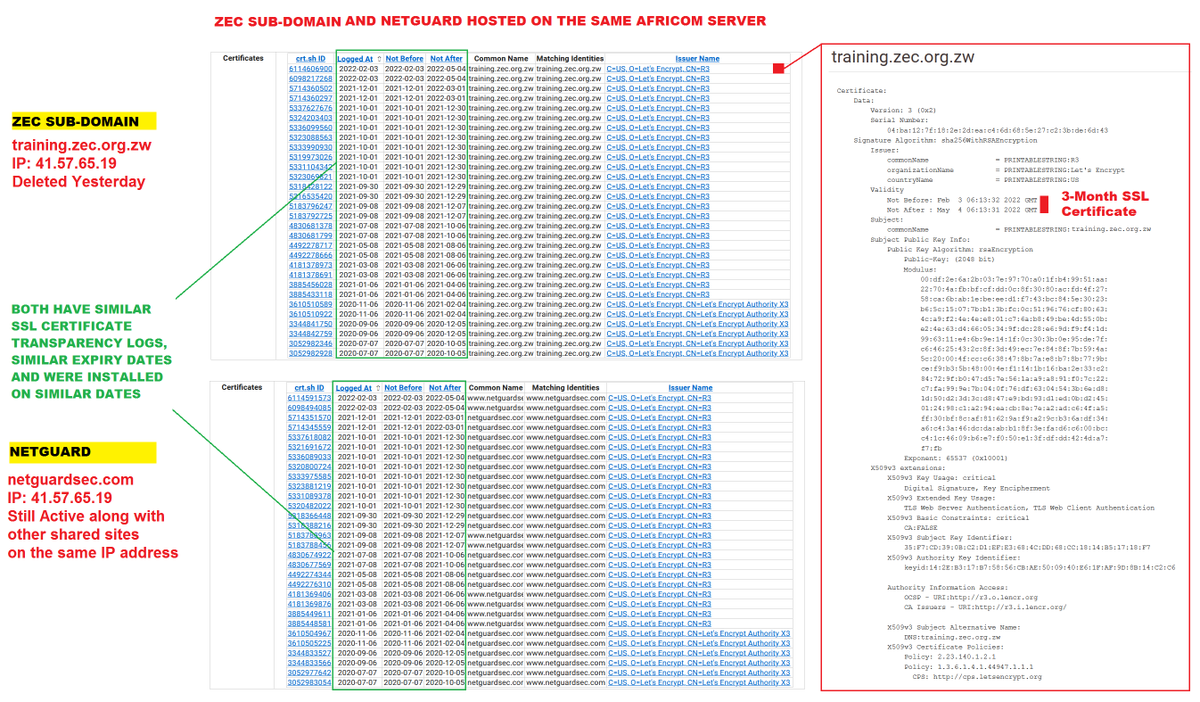The width and height of the screenshot is (1200, 702).
Task: Open certificate ID 3052983054
Action: [x=310, y=682]
